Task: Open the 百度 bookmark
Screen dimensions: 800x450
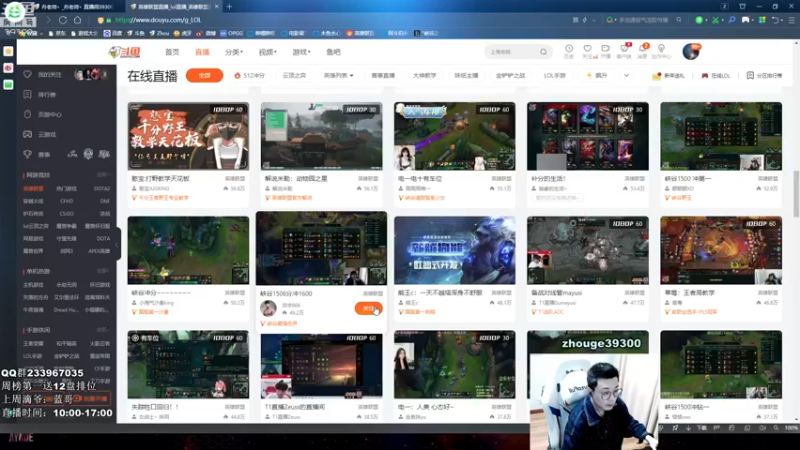Action: tap(113, 33)
